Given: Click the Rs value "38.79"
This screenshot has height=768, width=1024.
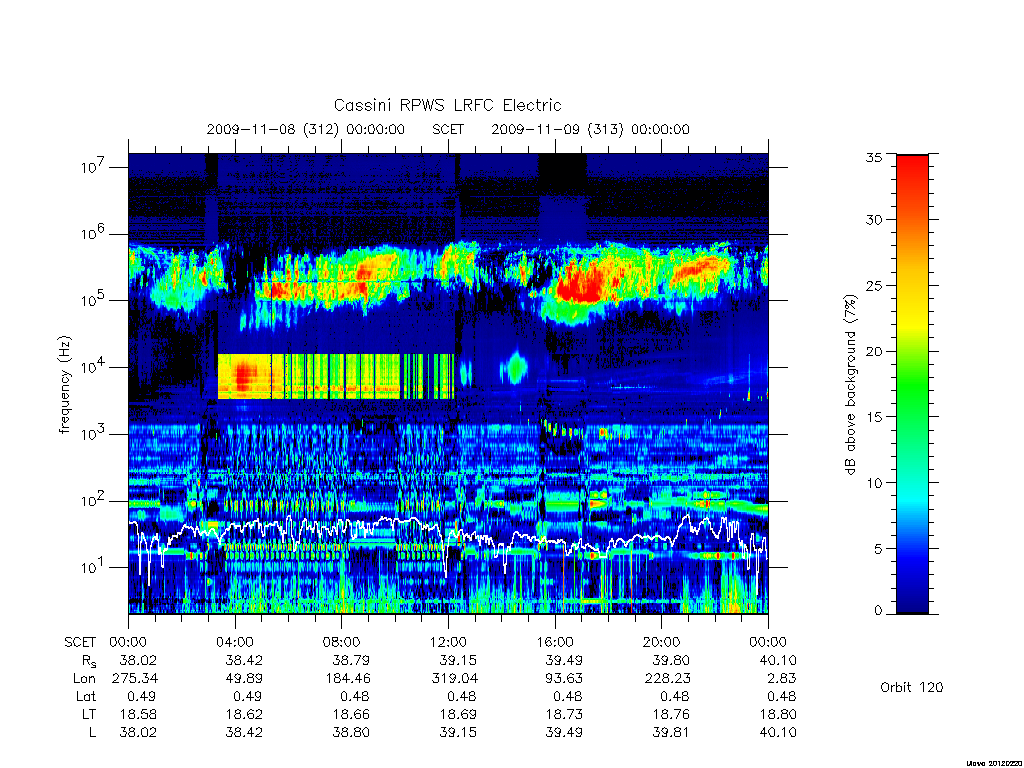Looking at the screenshot, I should click(351, 660).
